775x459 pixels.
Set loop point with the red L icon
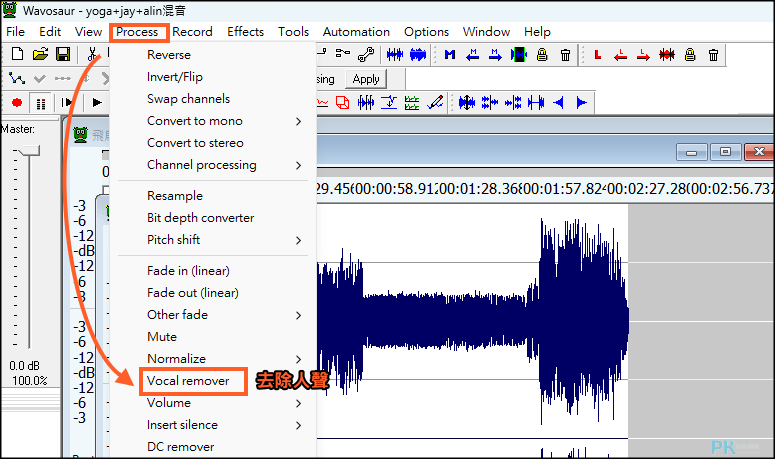coord(598,54)
